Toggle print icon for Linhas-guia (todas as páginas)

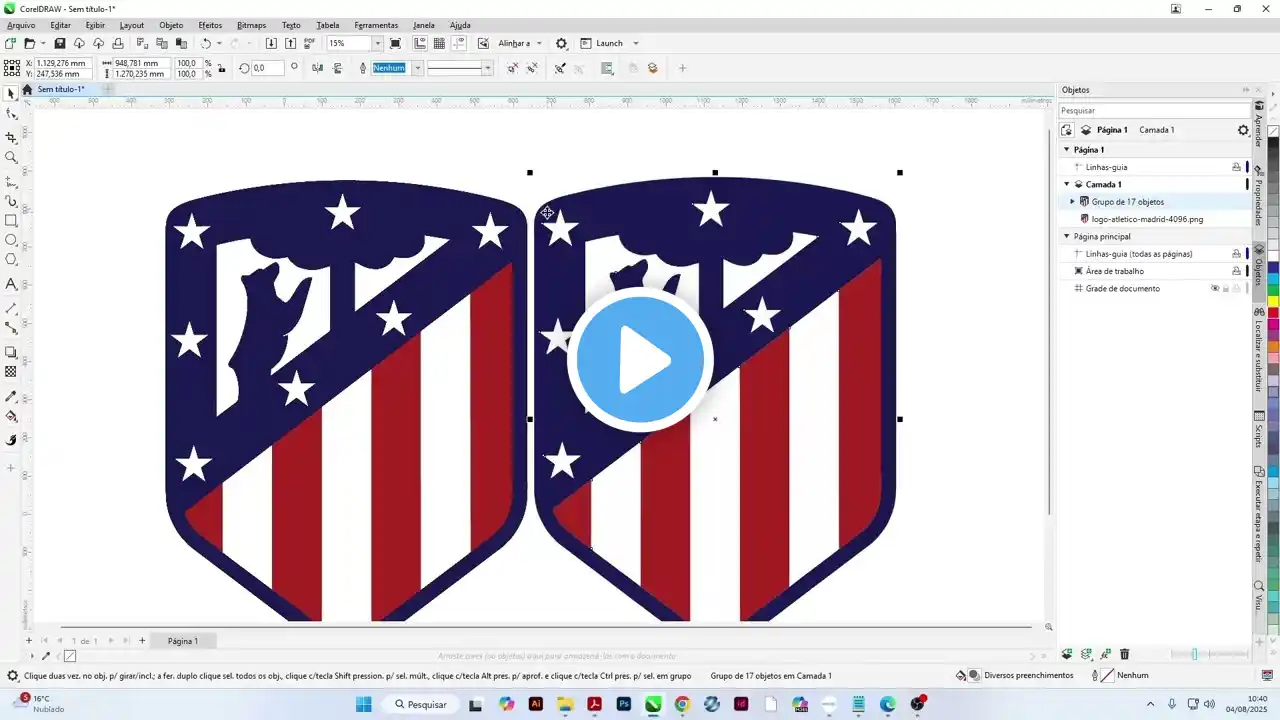coord(1236,254)
